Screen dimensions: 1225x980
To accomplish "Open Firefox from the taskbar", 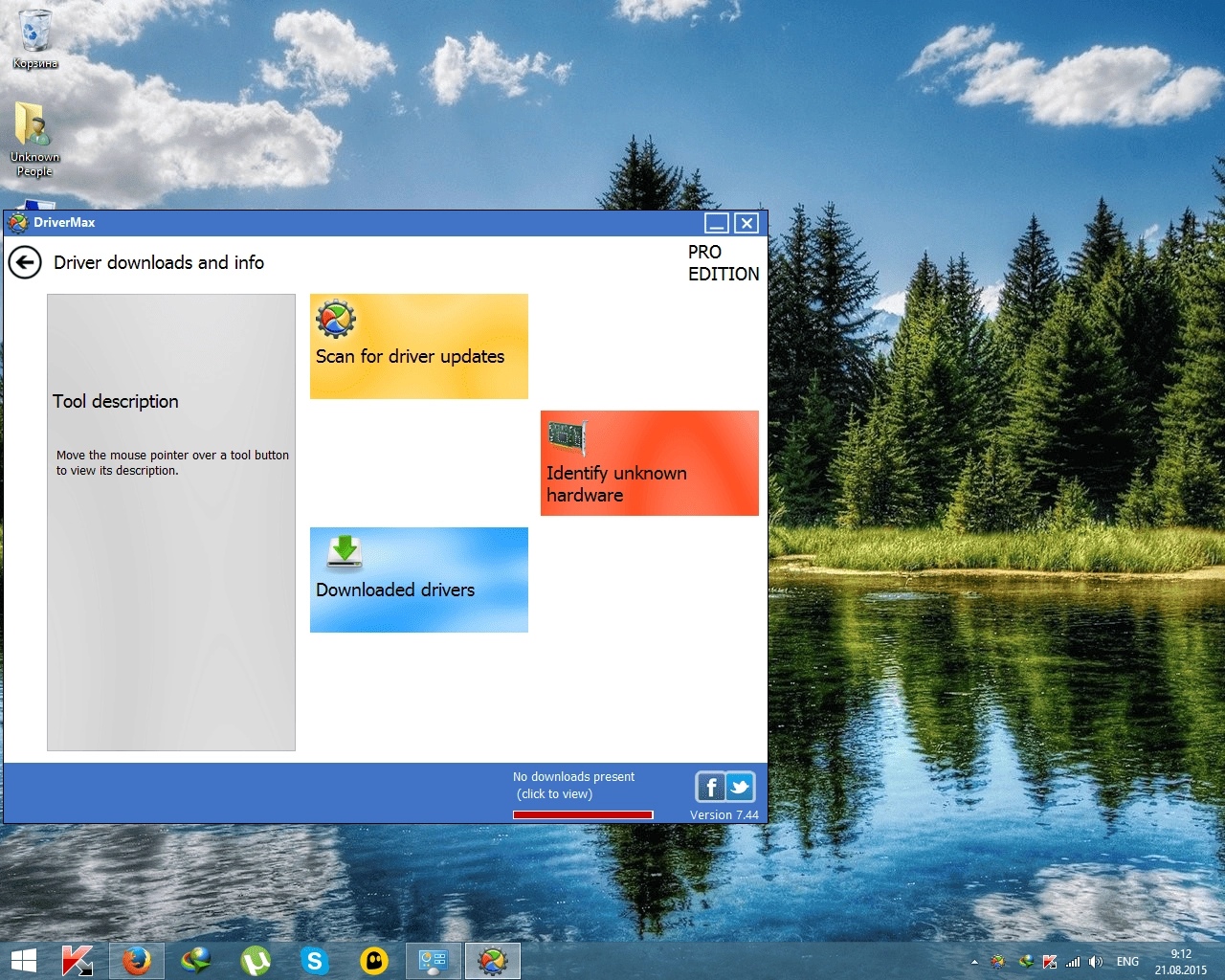I will [137, 961].
